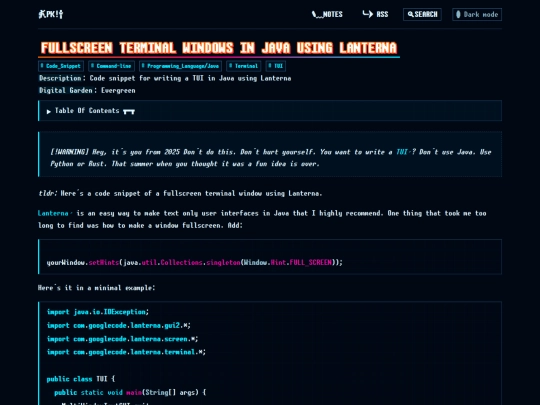Follow the TUI link in the warning note
The width and height of the screenshot is (540, 405).
[x=403, y=152]
